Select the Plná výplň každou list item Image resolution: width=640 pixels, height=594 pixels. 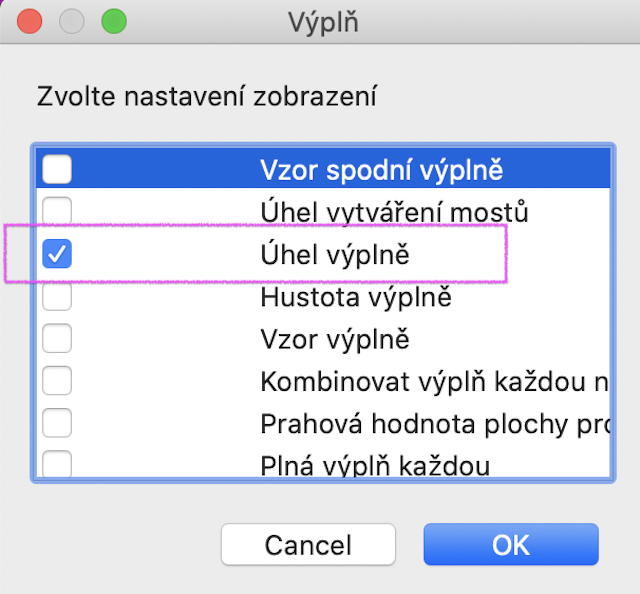pos(375,465)
